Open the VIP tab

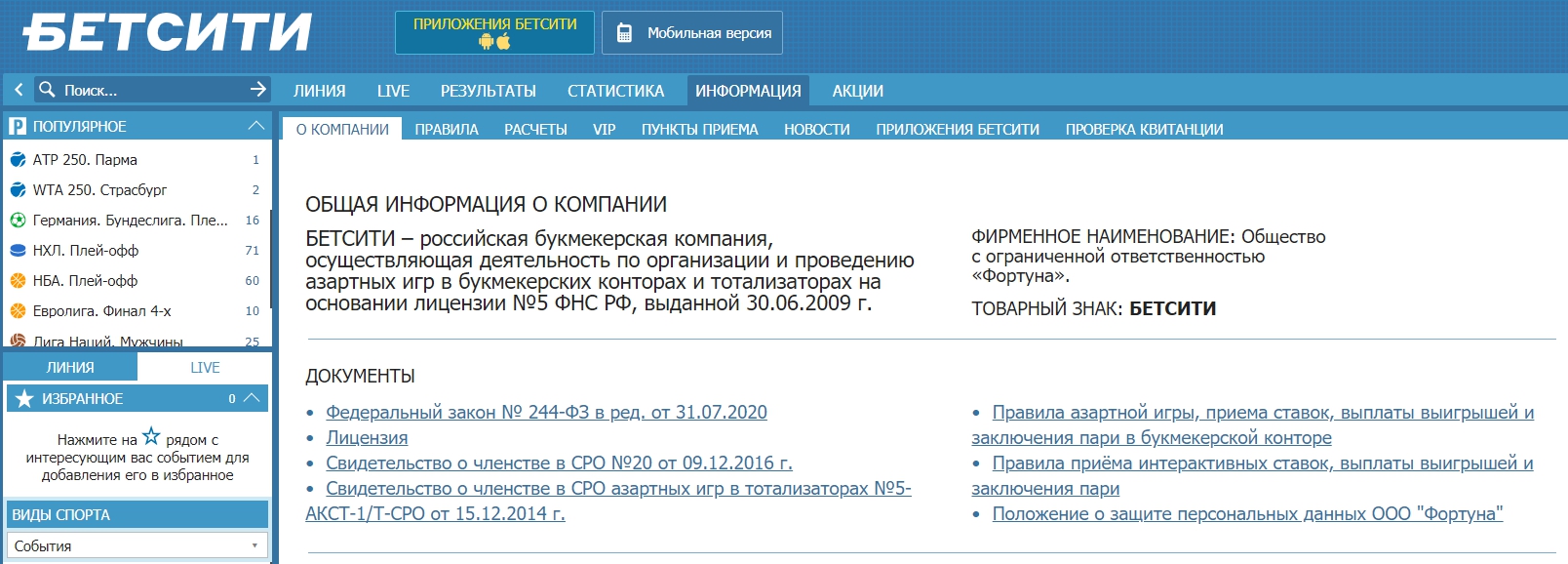click(604, 129)
